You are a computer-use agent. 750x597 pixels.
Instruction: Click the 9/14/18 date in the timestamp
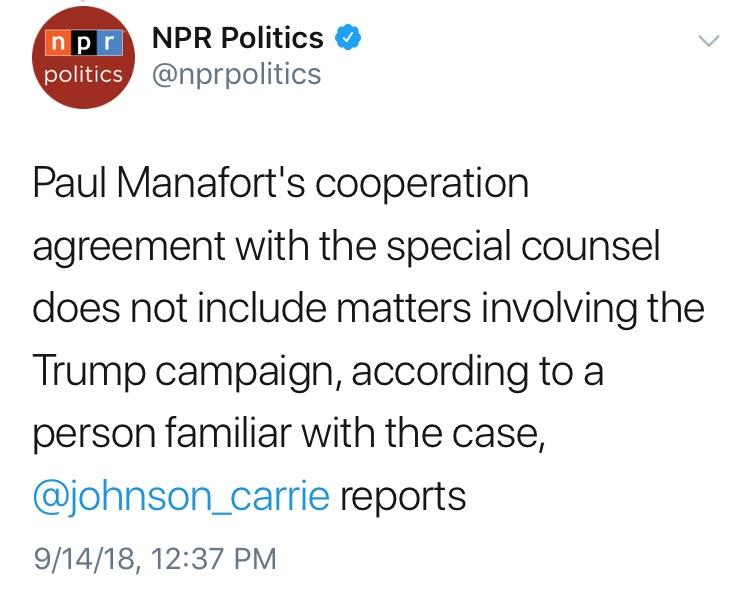87,559
